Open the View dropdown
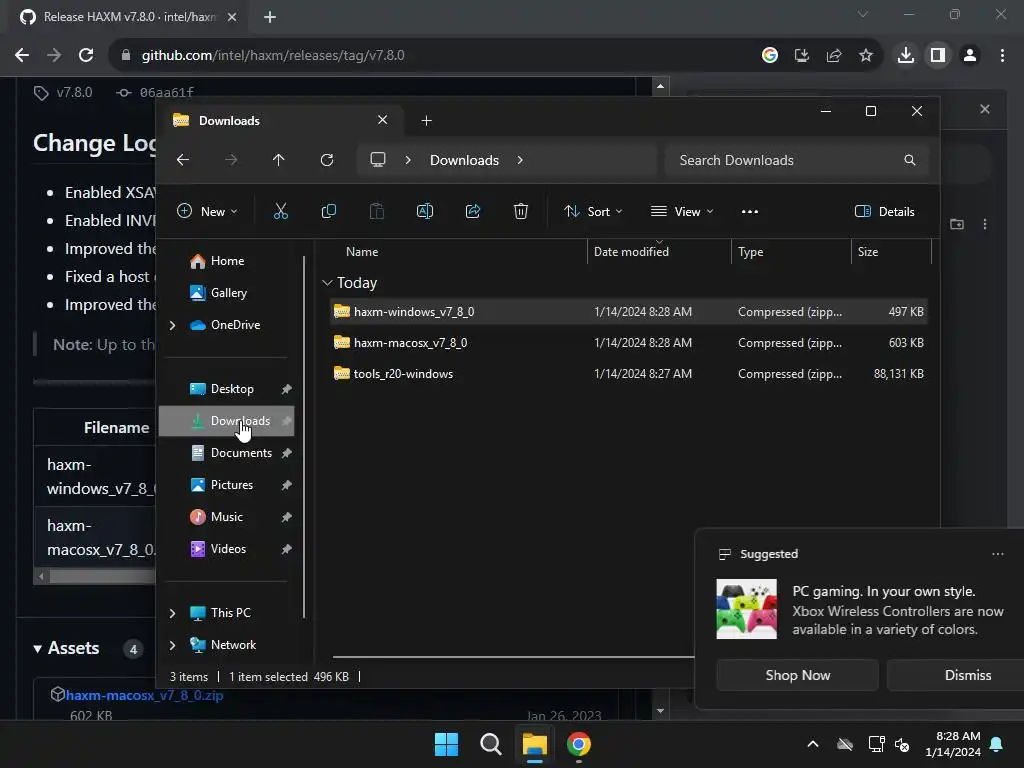 pos(682,211)
